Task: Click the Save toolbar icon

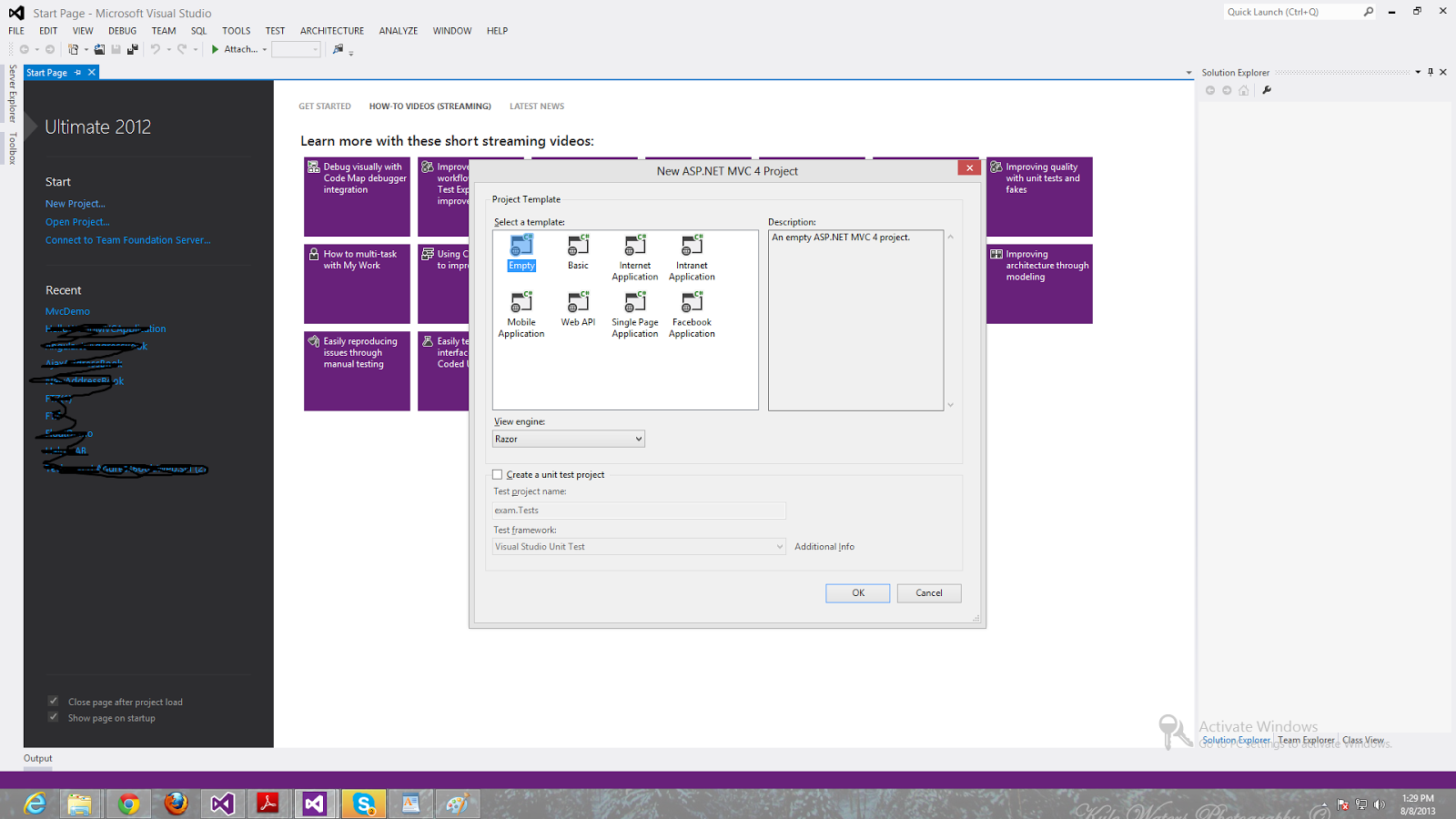Action: pyautogui.click(x=116, y=49)
